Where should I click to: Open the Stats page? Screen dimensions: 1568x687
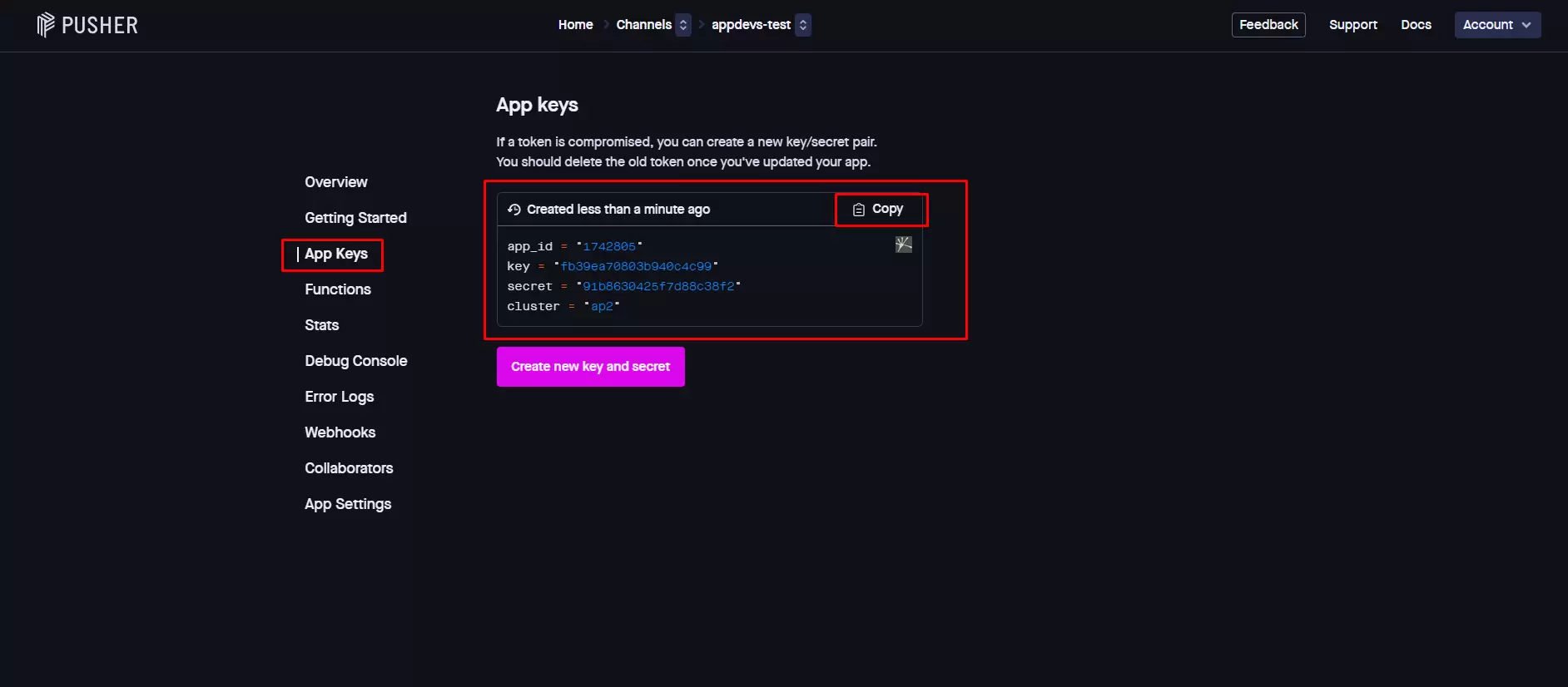coord(321,325)
